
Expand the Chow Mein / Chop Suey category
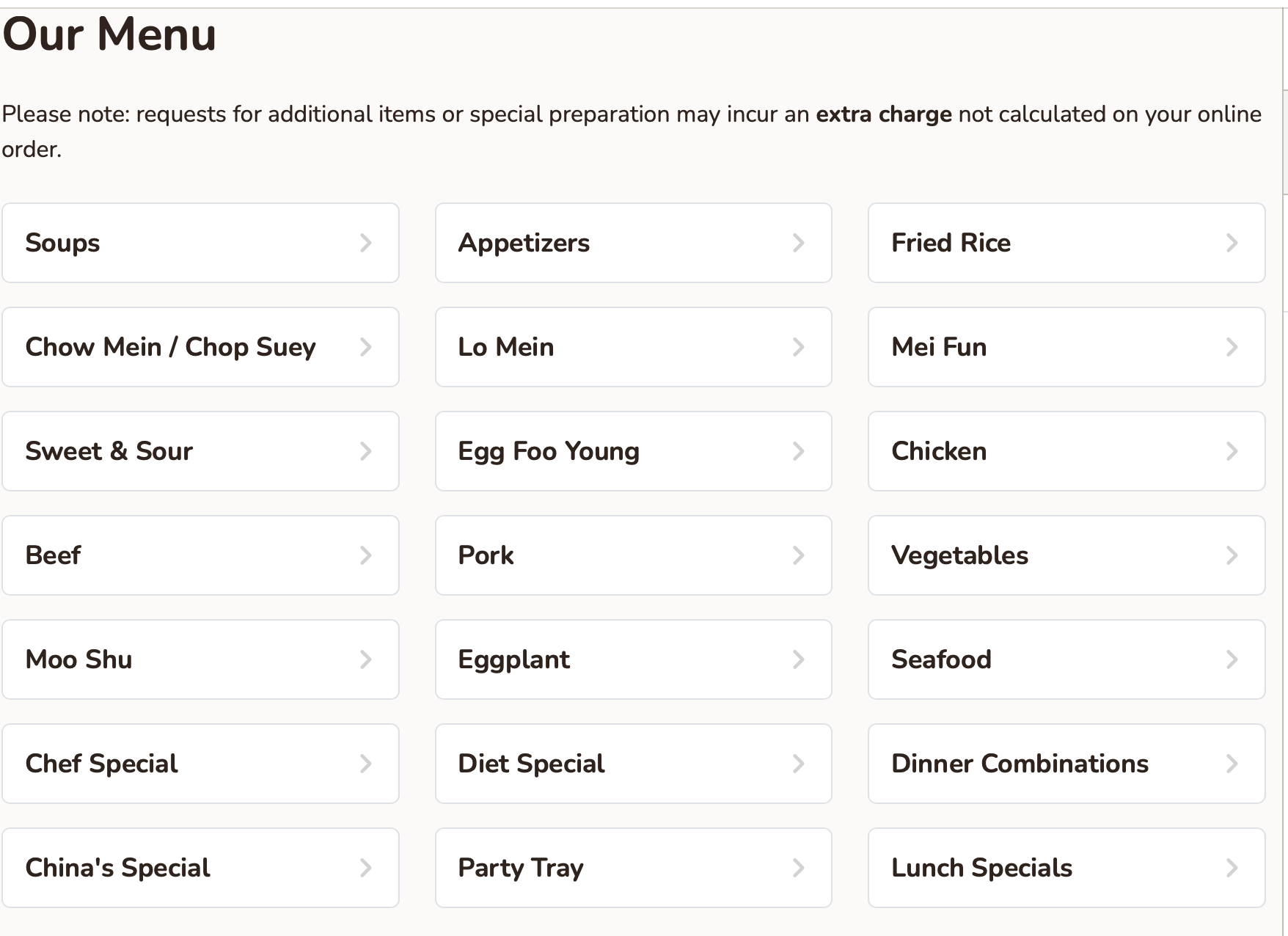click(200, 347)
